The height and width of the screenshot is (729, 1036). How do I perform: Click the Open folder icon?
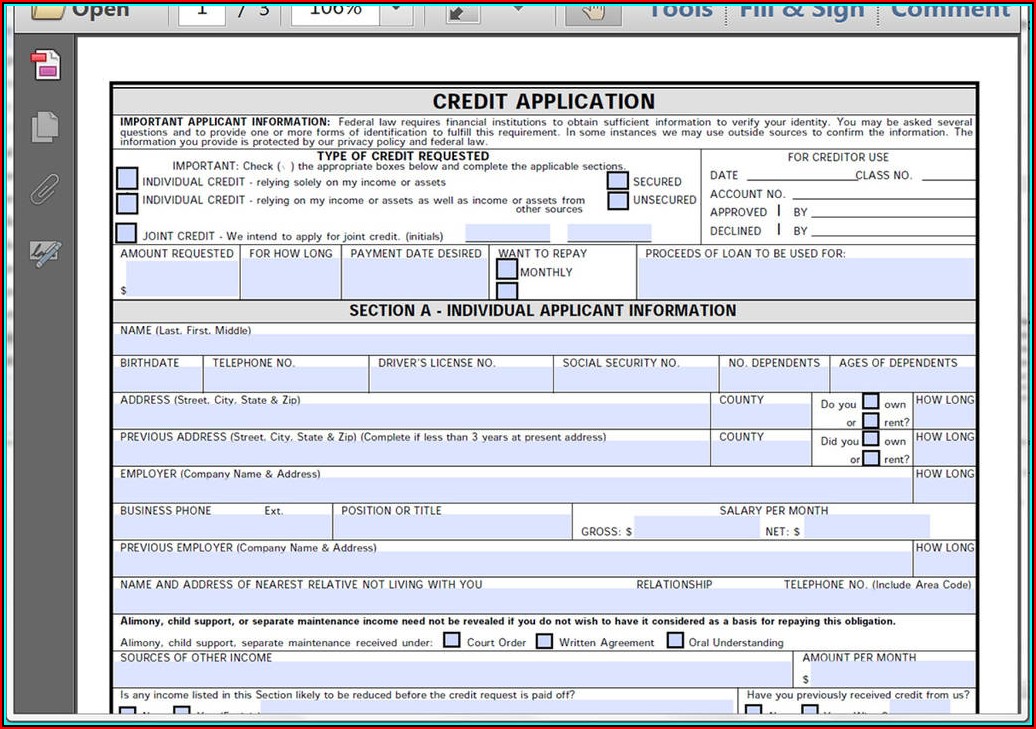(x=48, y=10)
